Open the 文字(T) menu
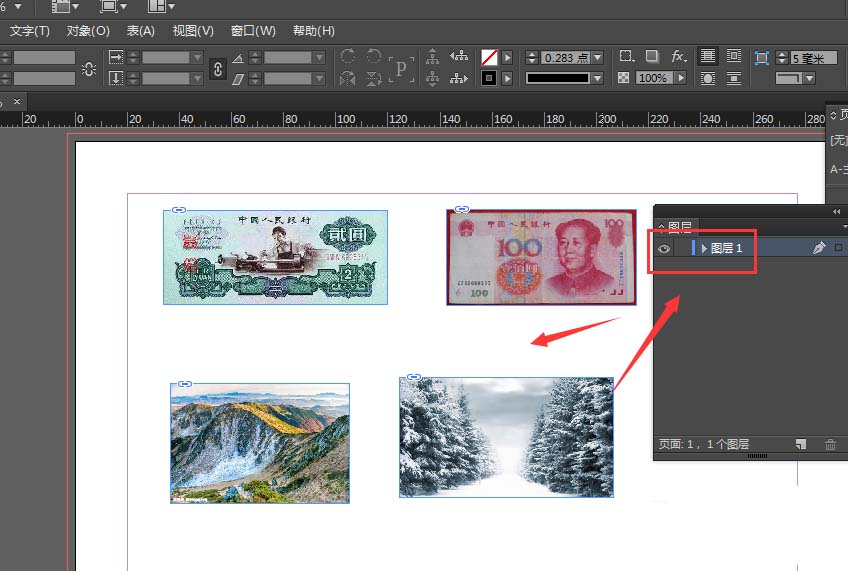Screen dimensions: 848x571 coord(30,31)
